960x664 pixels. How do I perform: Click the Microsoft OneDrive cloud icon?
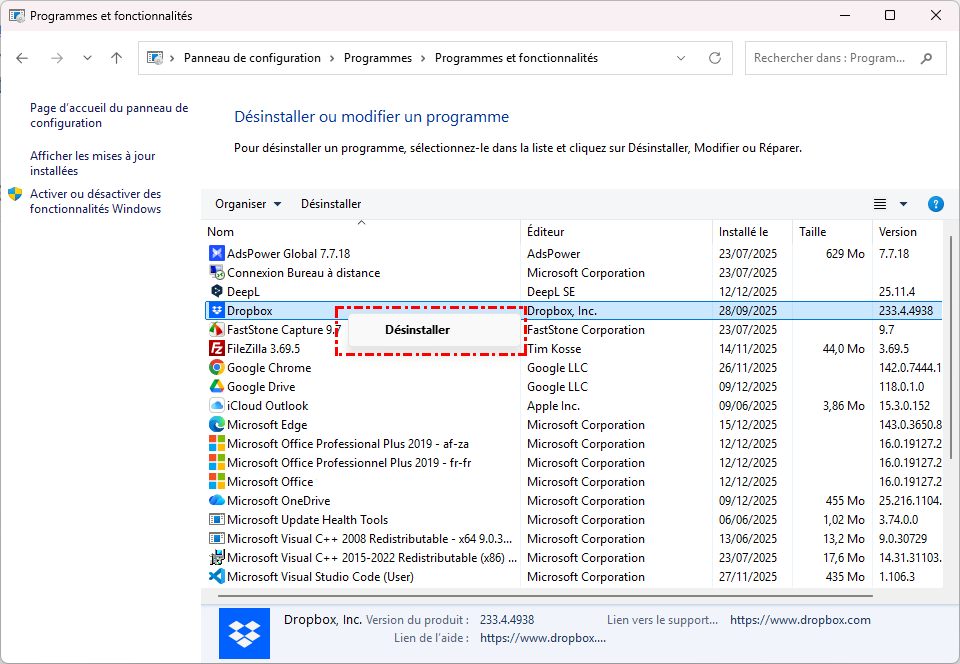point(216,501)
